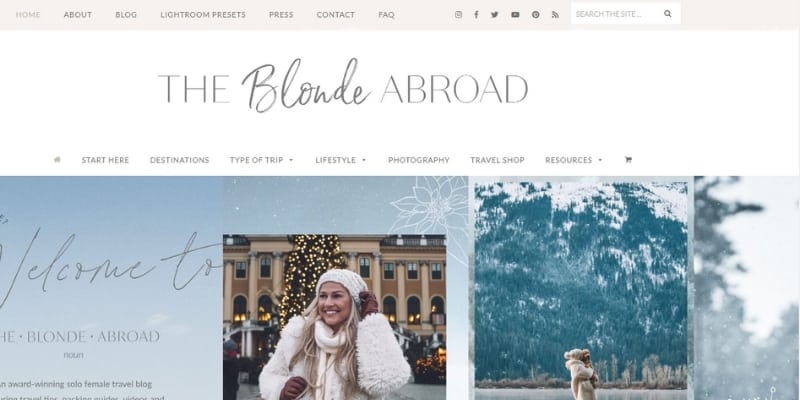Viewport: 800px width, 400px height.
Task: Open the Start Here link
Action: pyautogui.click(x=105, y=160)
